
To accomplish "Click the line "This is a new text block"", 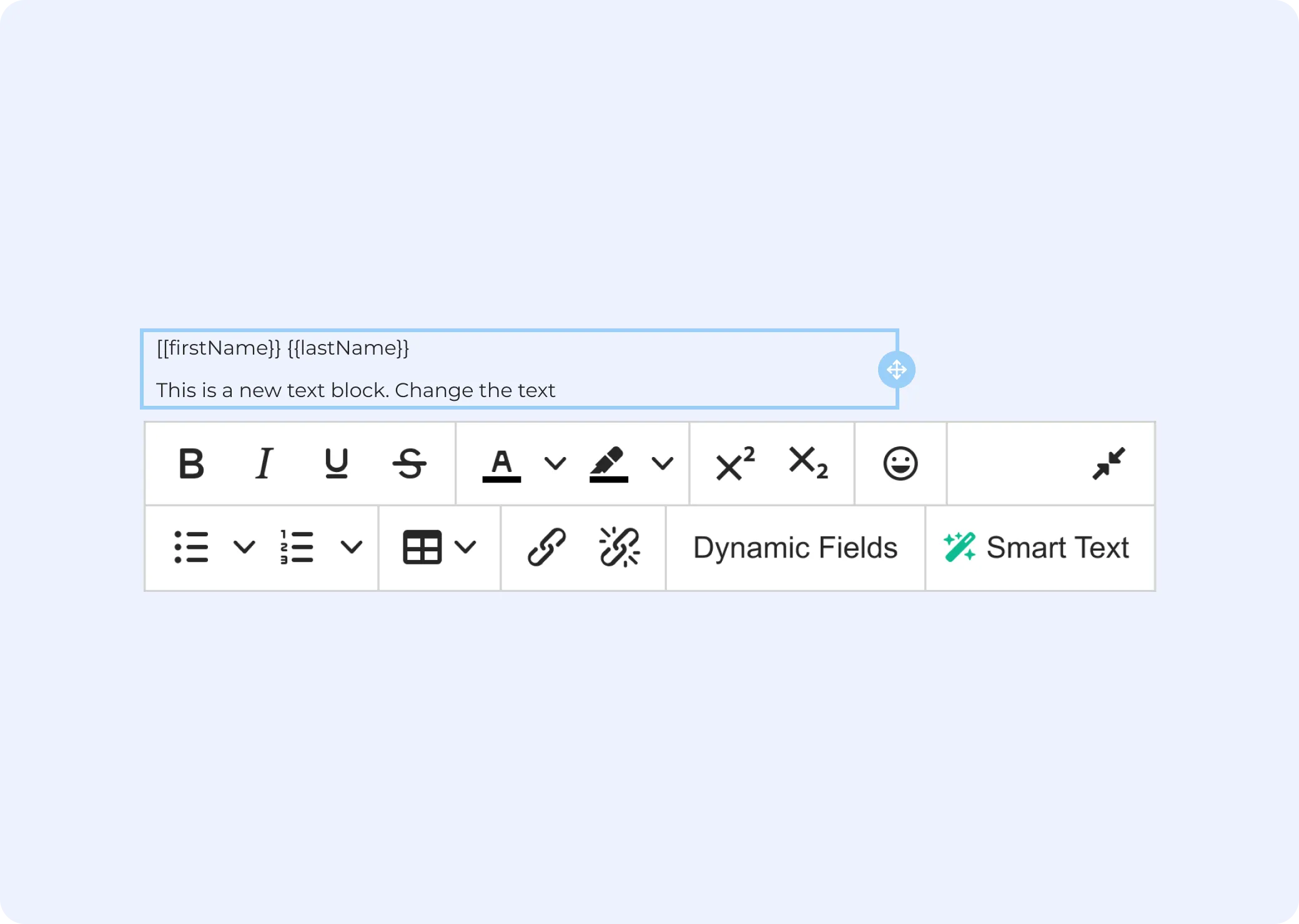I will (272, 390).
